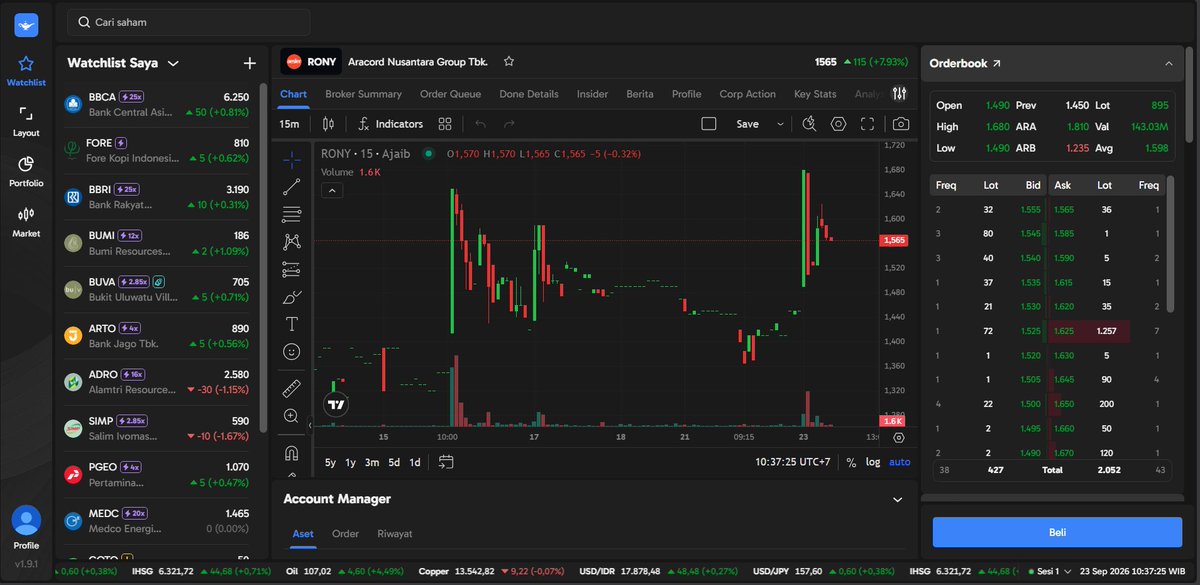Open the Layout sidebar section
This screenshot has height=585, width=1200.
[26, 121]
